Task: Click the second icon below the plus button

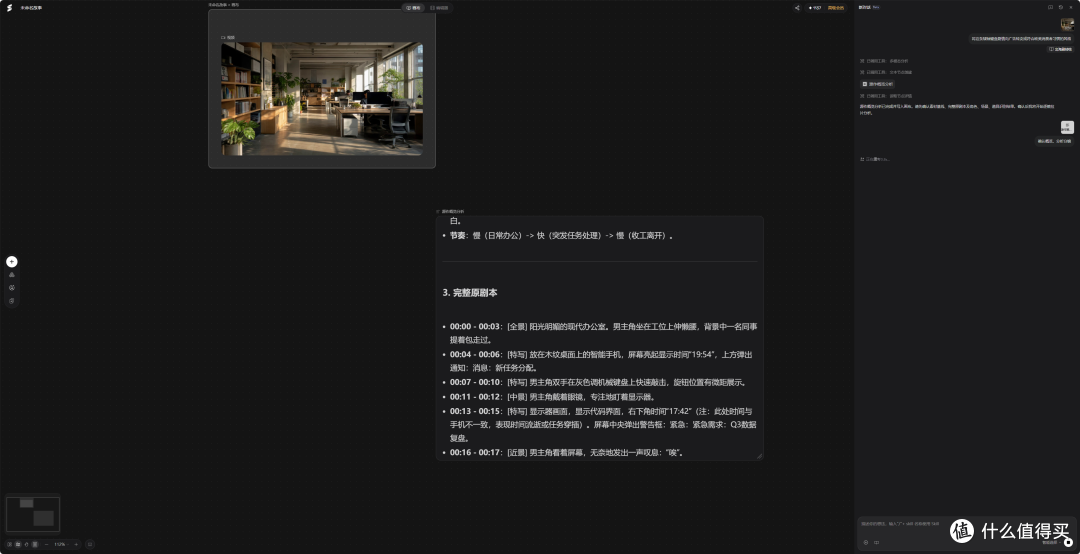Action: pyautogui.click(x=12, y=287)
